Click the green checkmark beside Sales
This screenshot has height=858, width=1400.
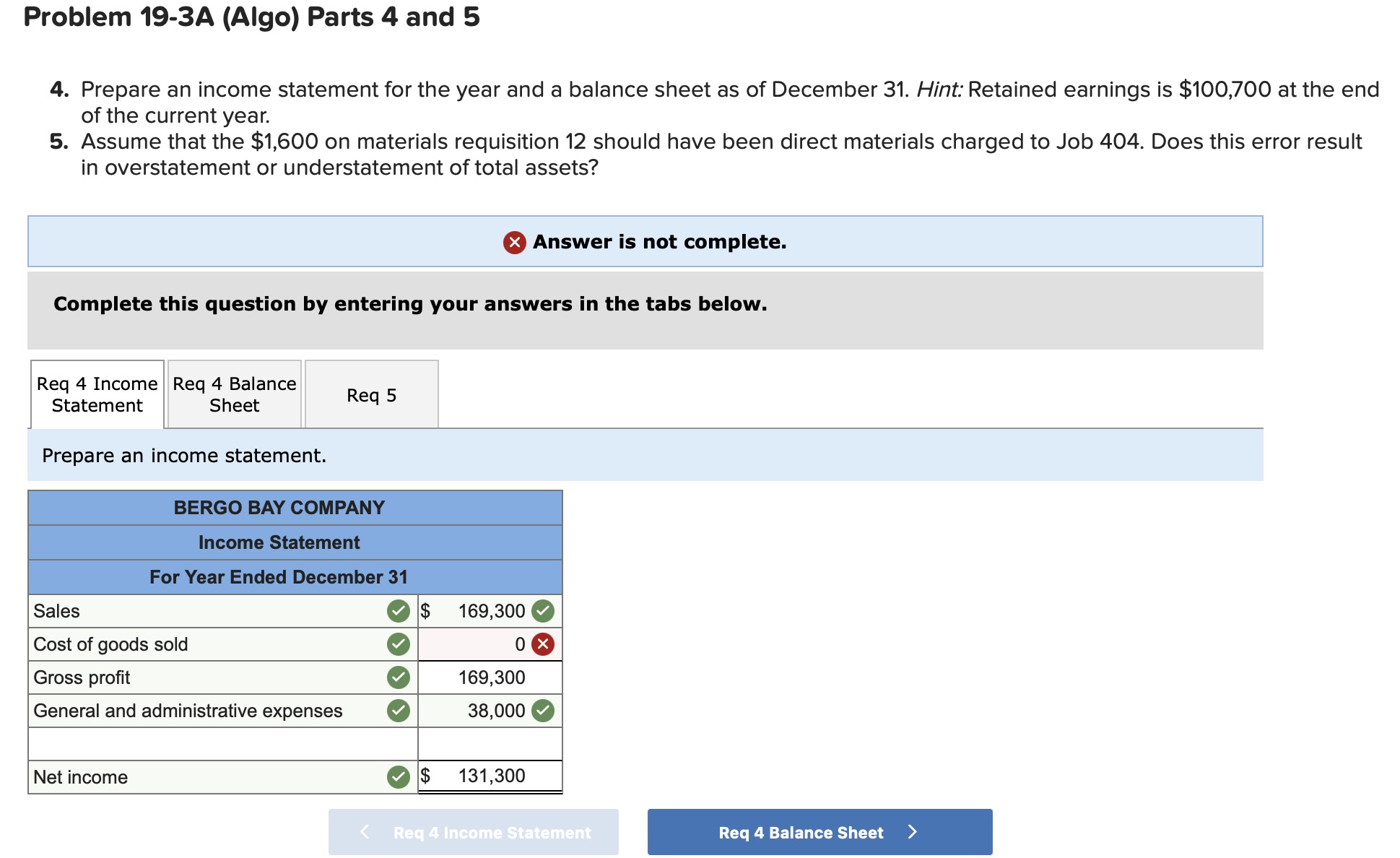click(399, 611)
